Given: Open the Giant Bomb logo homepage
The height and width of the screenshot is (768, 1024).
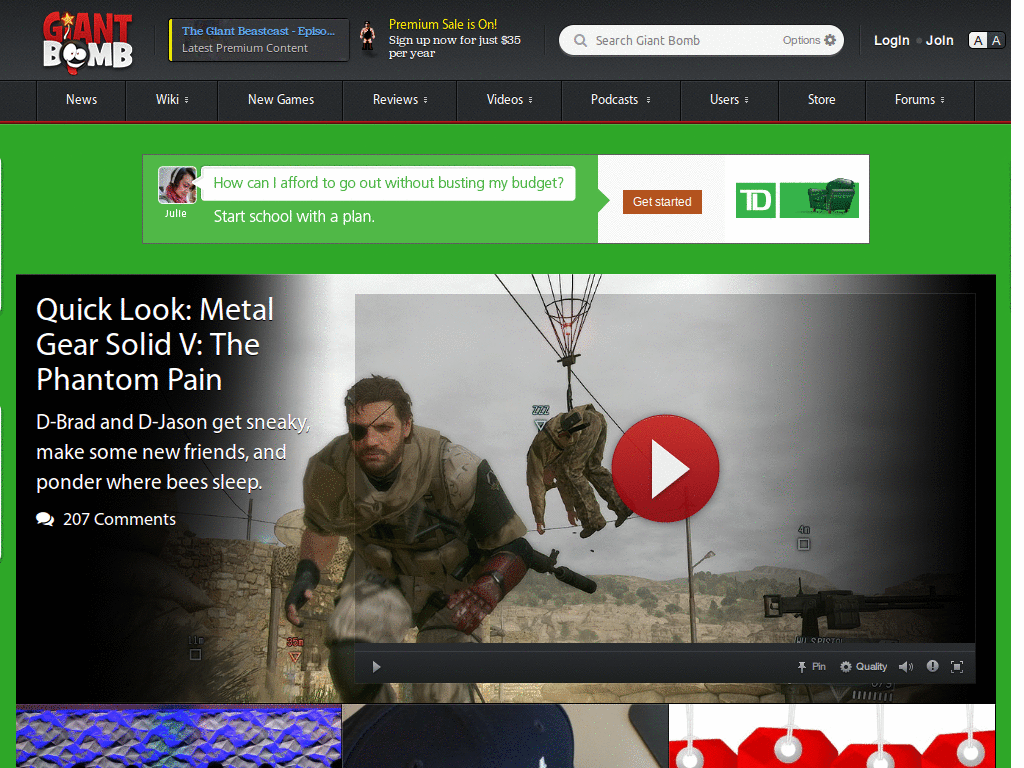Looking at the screenshot, I should click(88, 40).
